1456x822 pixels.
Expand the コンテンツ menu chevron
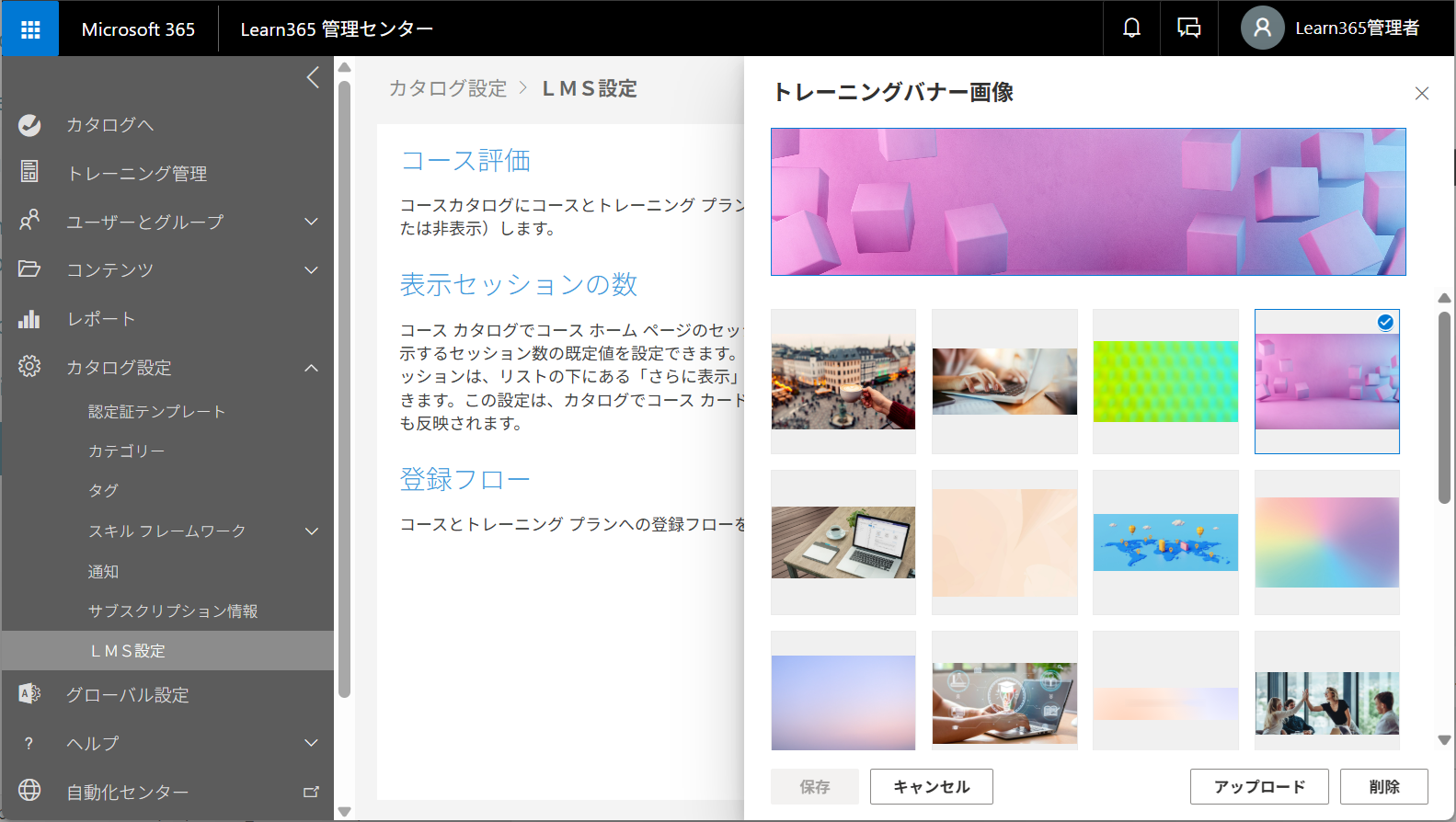pyautogui.click(x=312, y=270)
